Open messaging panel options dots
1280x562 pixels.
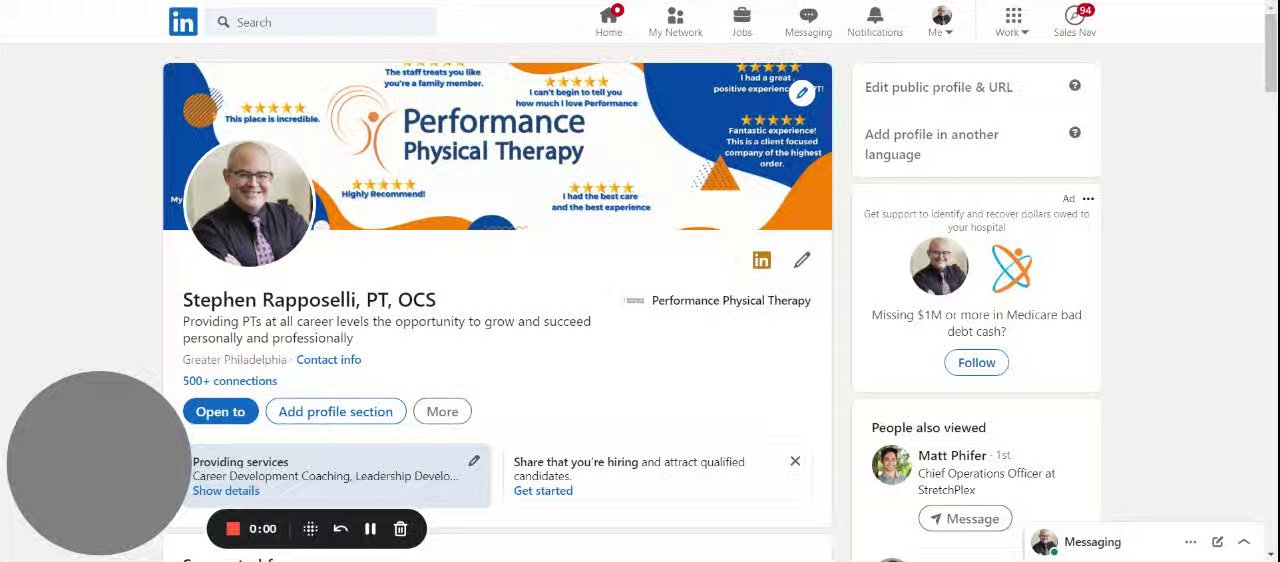1190,542
